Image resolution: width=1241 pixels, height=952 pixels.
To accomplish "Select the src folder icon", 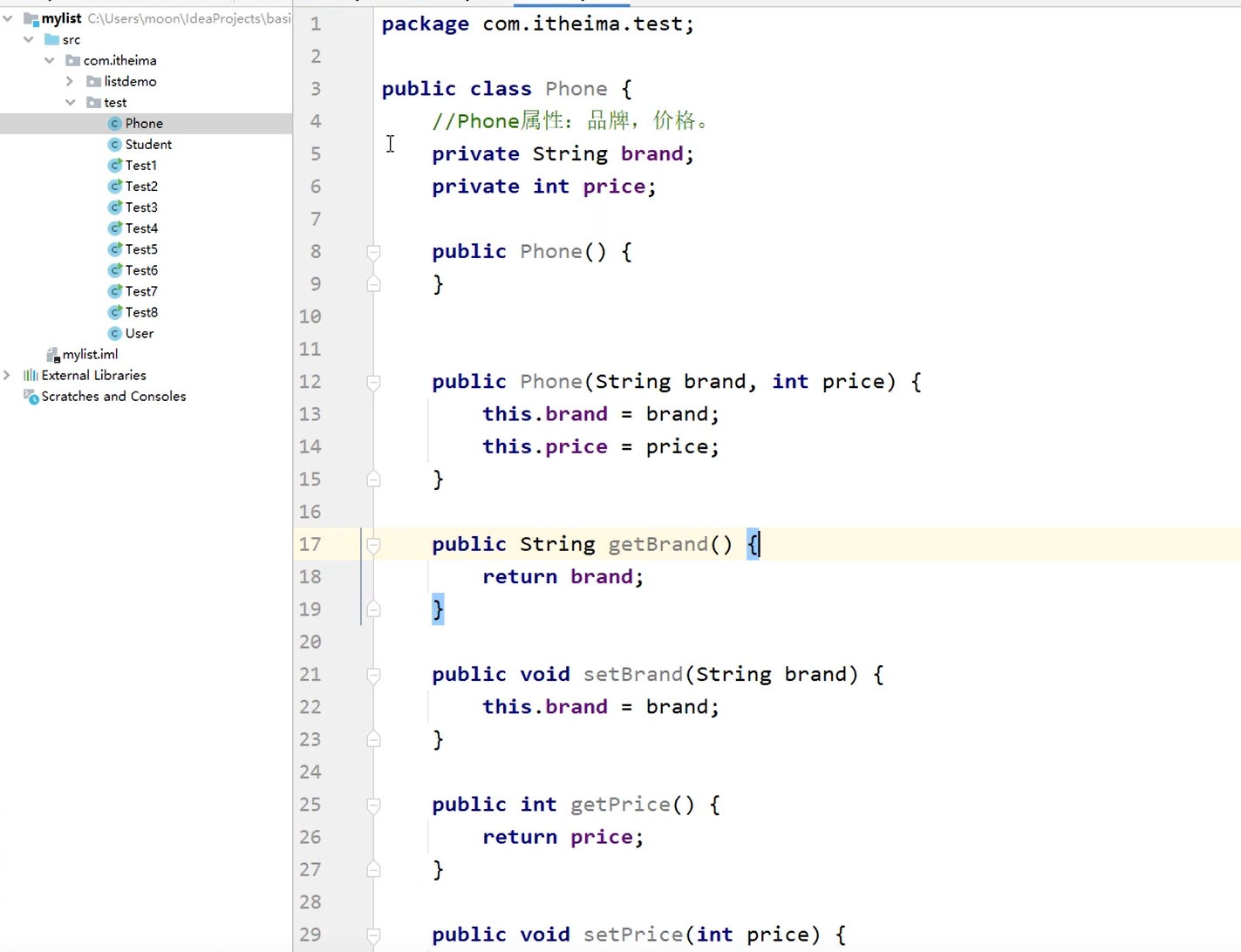I will 50,39.
